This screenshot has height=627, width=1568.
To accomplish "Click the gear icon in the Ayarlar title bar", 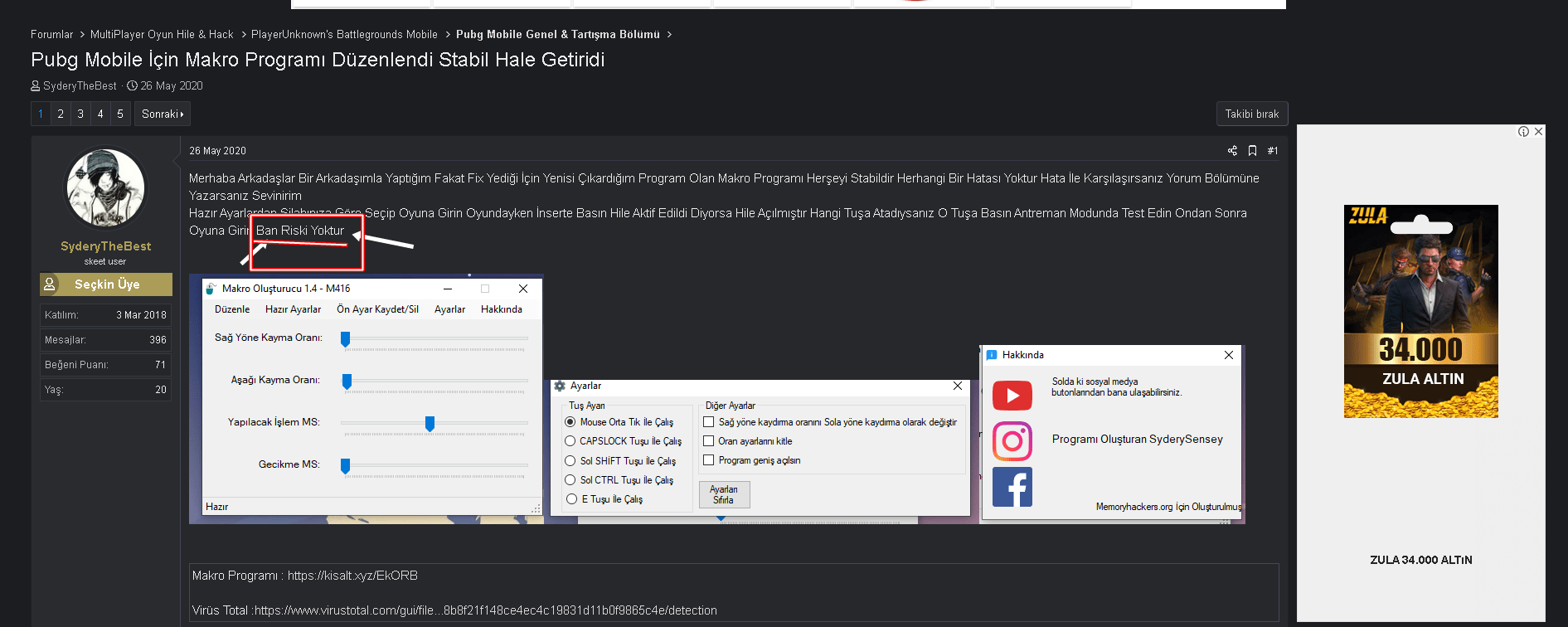I will [560, 386].
